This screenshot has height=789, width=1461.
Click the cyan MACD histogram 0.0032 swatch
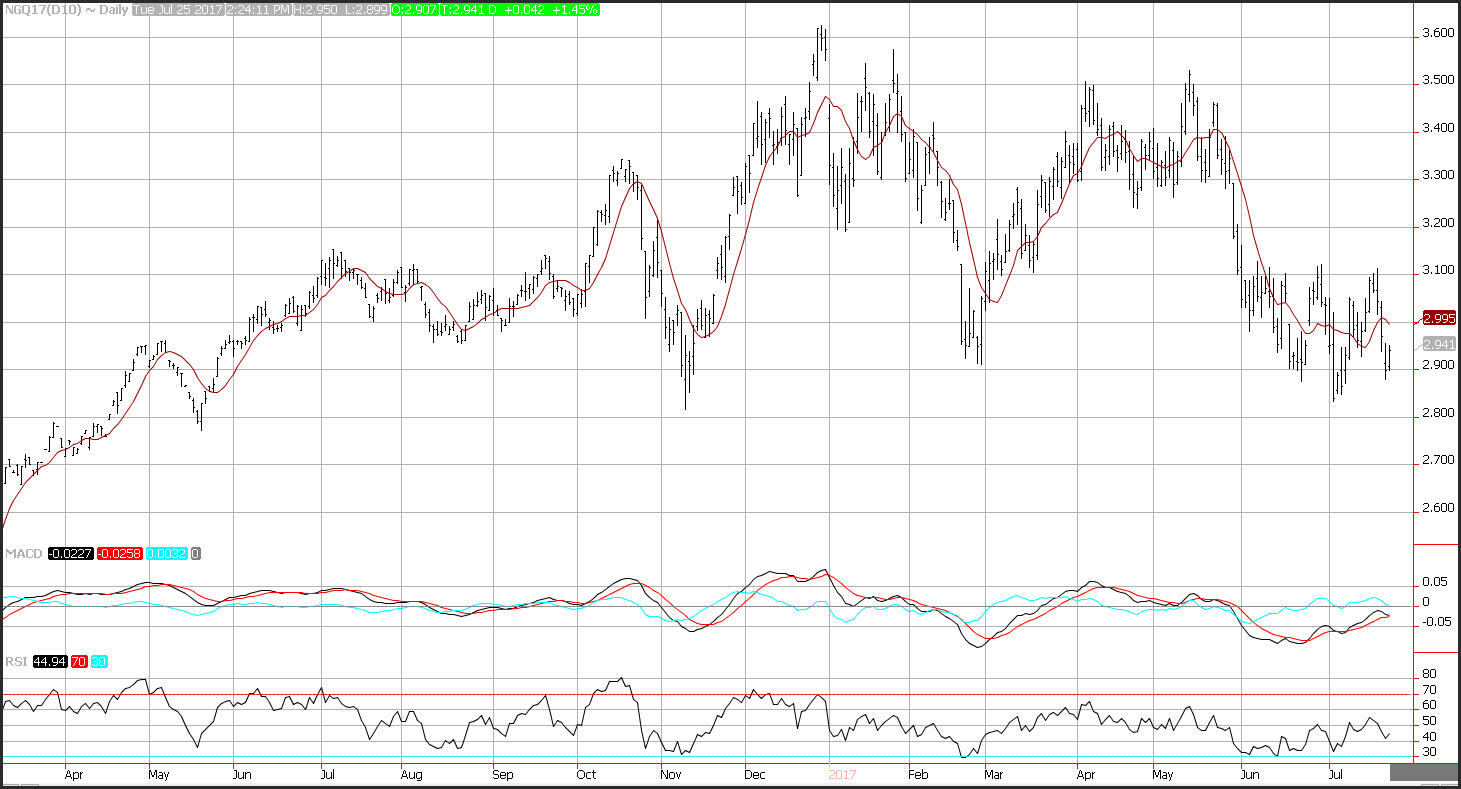(x=167, y=554)
